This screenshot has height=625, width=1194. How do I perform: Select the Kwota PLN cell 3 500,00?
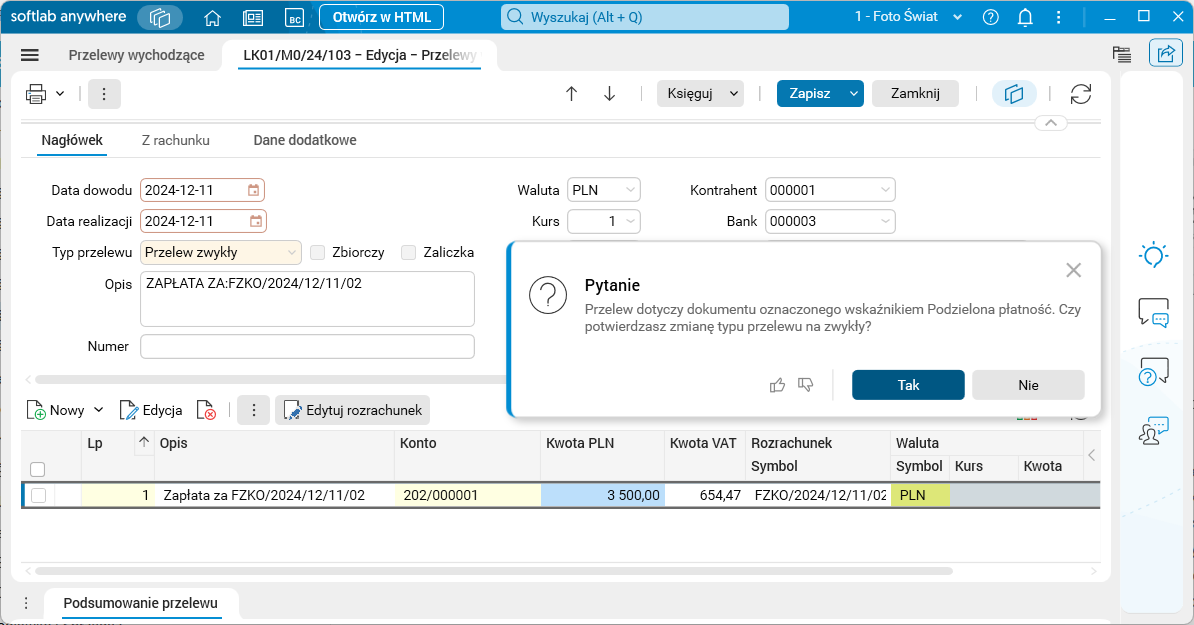[602, 495]
